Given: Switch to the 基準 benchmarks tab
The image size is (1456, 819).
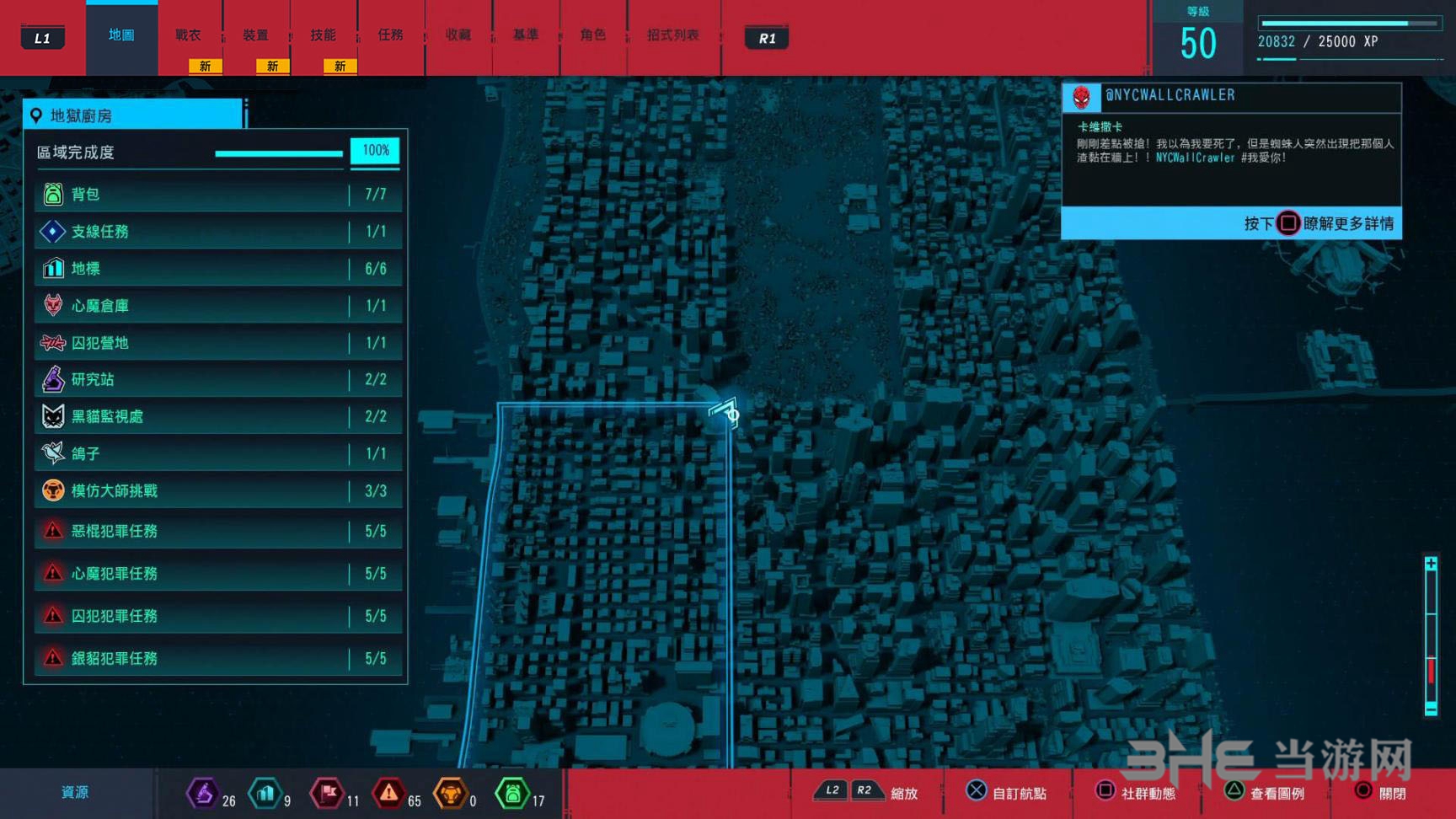Looking at the screenshot, I should (526, 35).
